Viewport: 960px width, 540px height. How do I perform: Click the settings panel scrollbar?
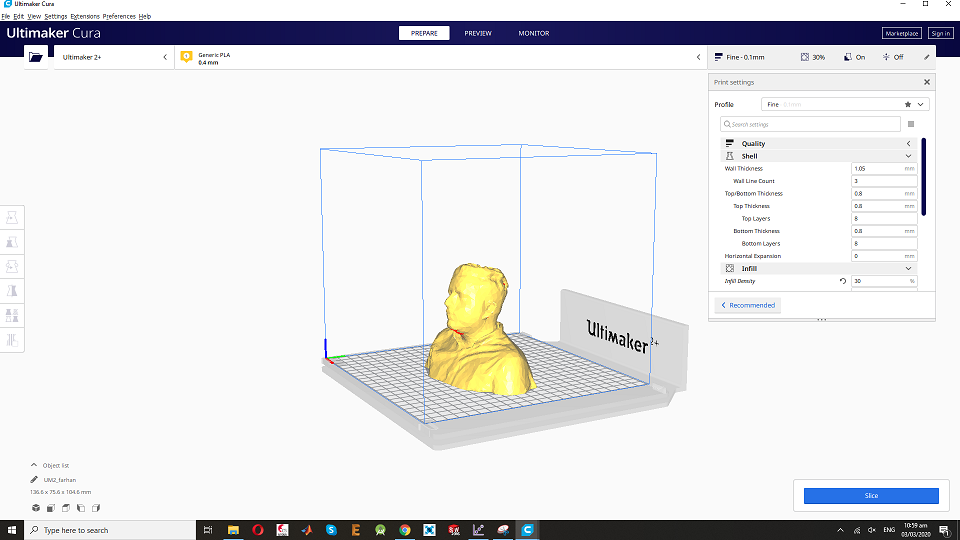click(x=923, y=177)
